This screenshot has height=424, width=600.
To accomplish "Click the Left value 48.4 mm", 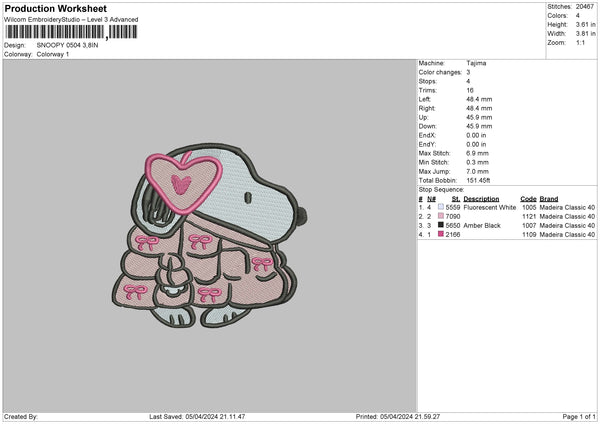I will [479, 99].
